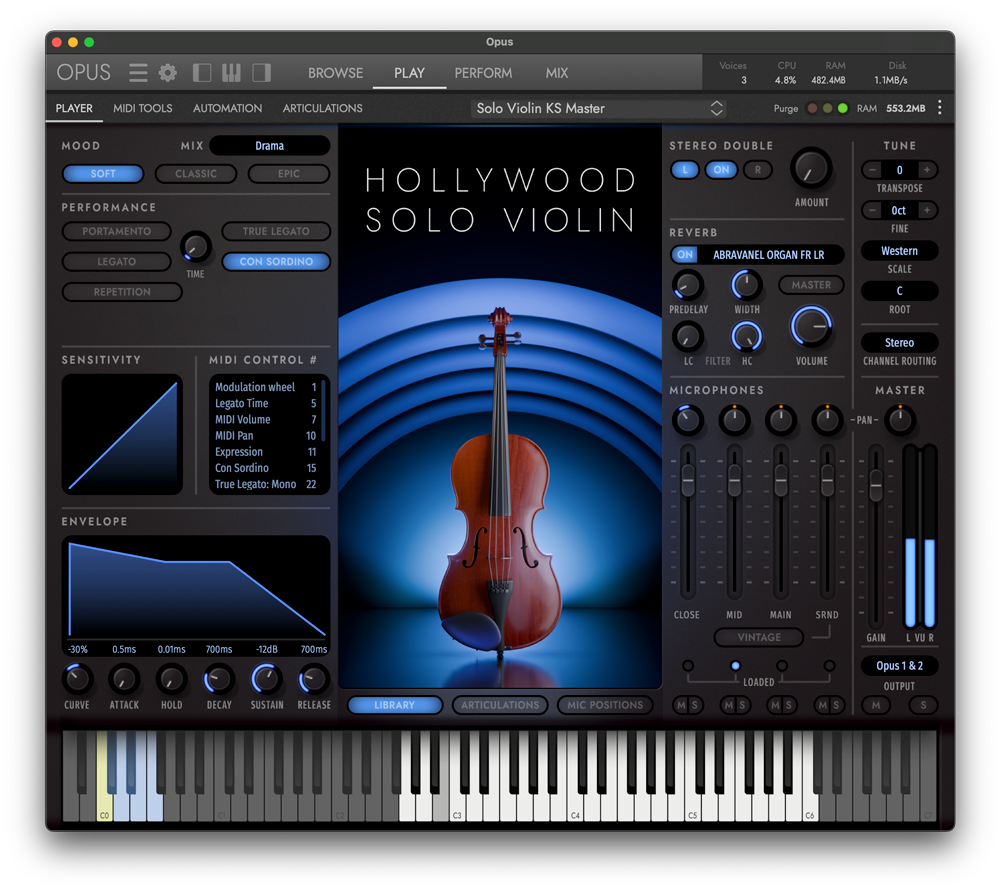This screenshot has width=1000, height=891.
Task: Open the Western scale dropdown
Action: pyautogui.click(x=899, y=251)
